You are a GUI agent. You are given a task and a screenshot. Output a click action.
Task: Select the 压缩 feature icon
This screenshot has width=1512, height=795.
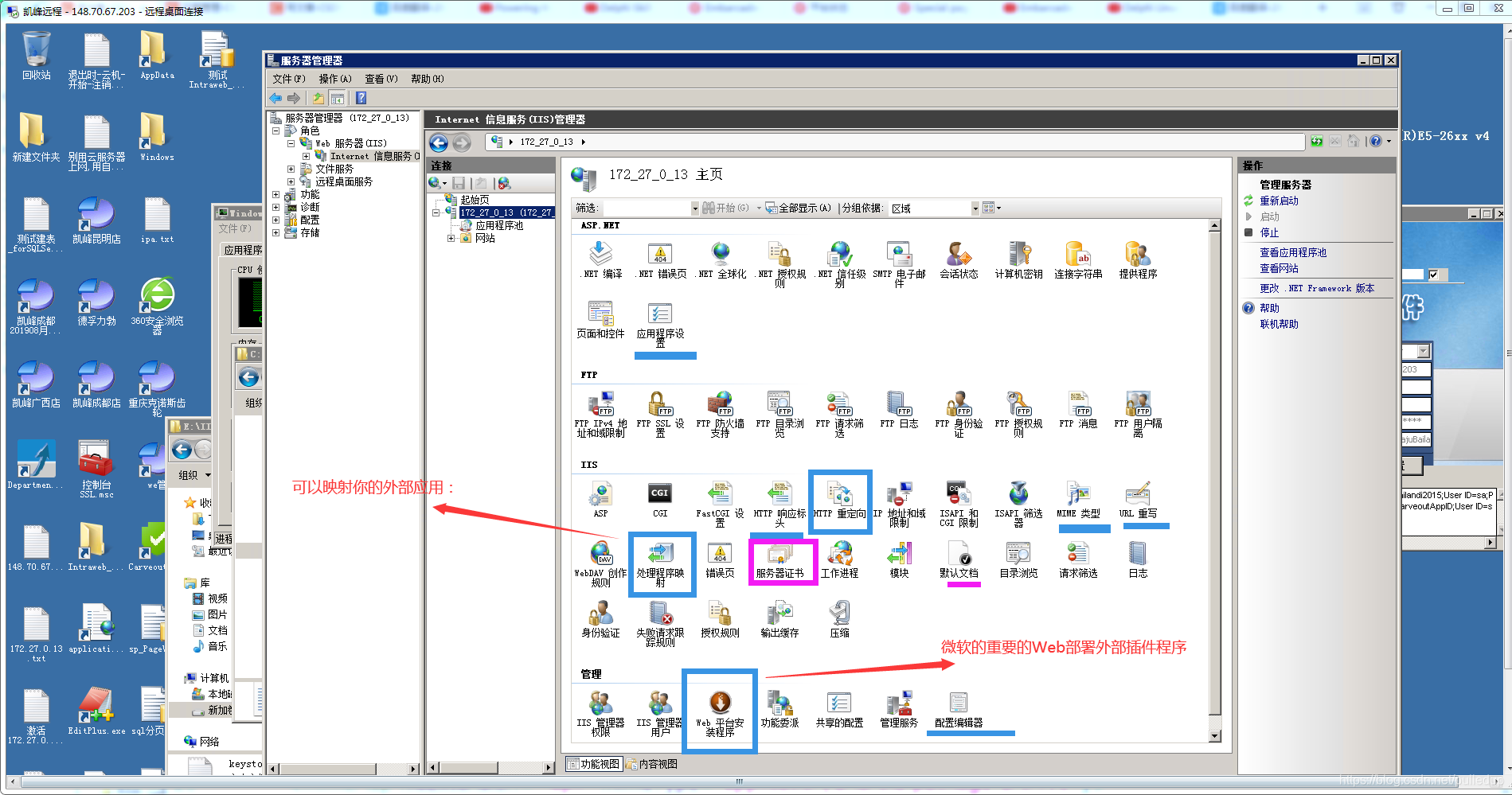(839, 619)
